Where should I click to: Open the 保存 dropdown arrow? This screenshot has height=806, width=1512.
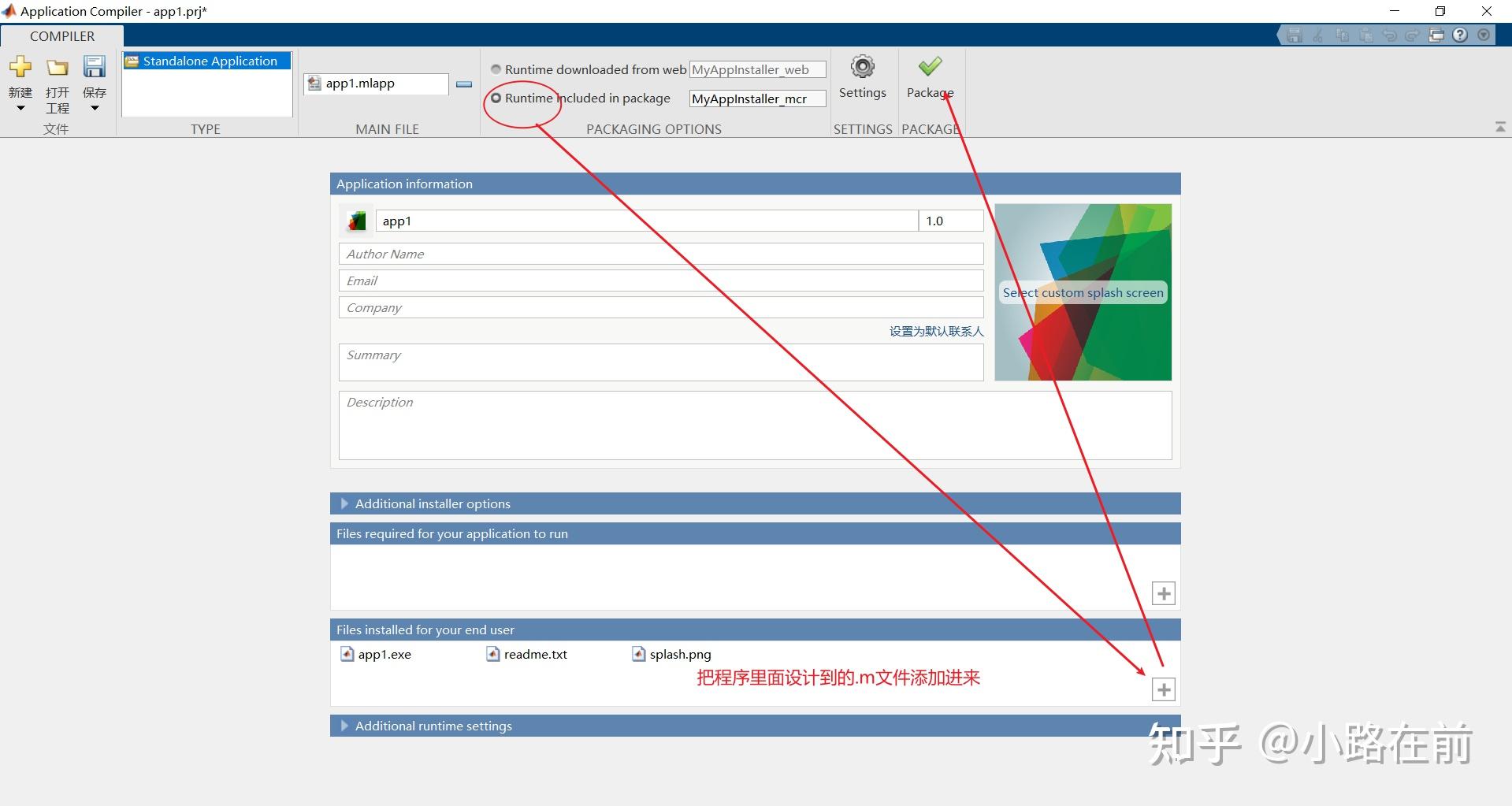(95, 108)
